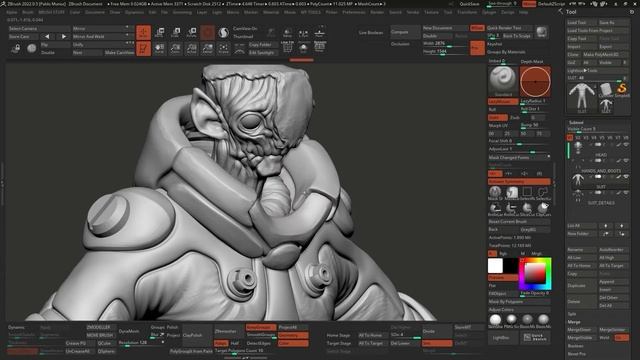640x360 pixels.
Task: Select the MaskLasso brush icon
Action: click(x=511, y=192)
